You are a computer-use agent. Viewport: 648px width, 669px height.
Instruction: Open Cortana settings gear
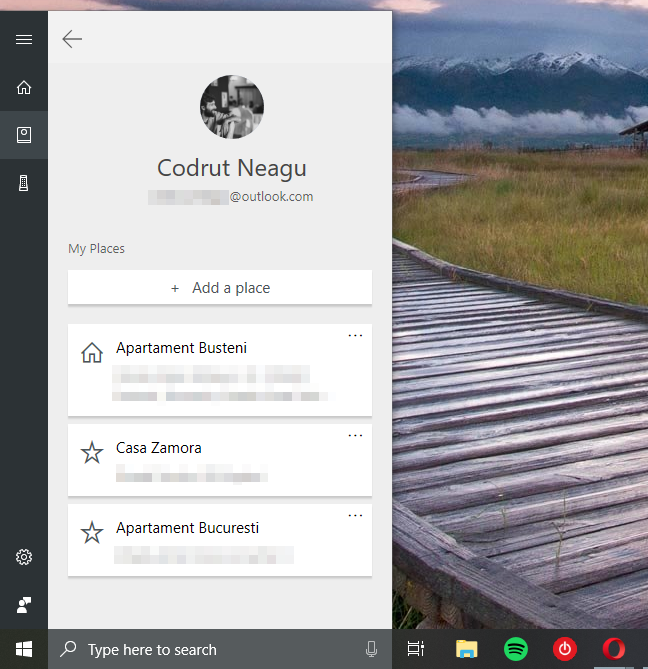pyautogui.click(x=24, y=557)
